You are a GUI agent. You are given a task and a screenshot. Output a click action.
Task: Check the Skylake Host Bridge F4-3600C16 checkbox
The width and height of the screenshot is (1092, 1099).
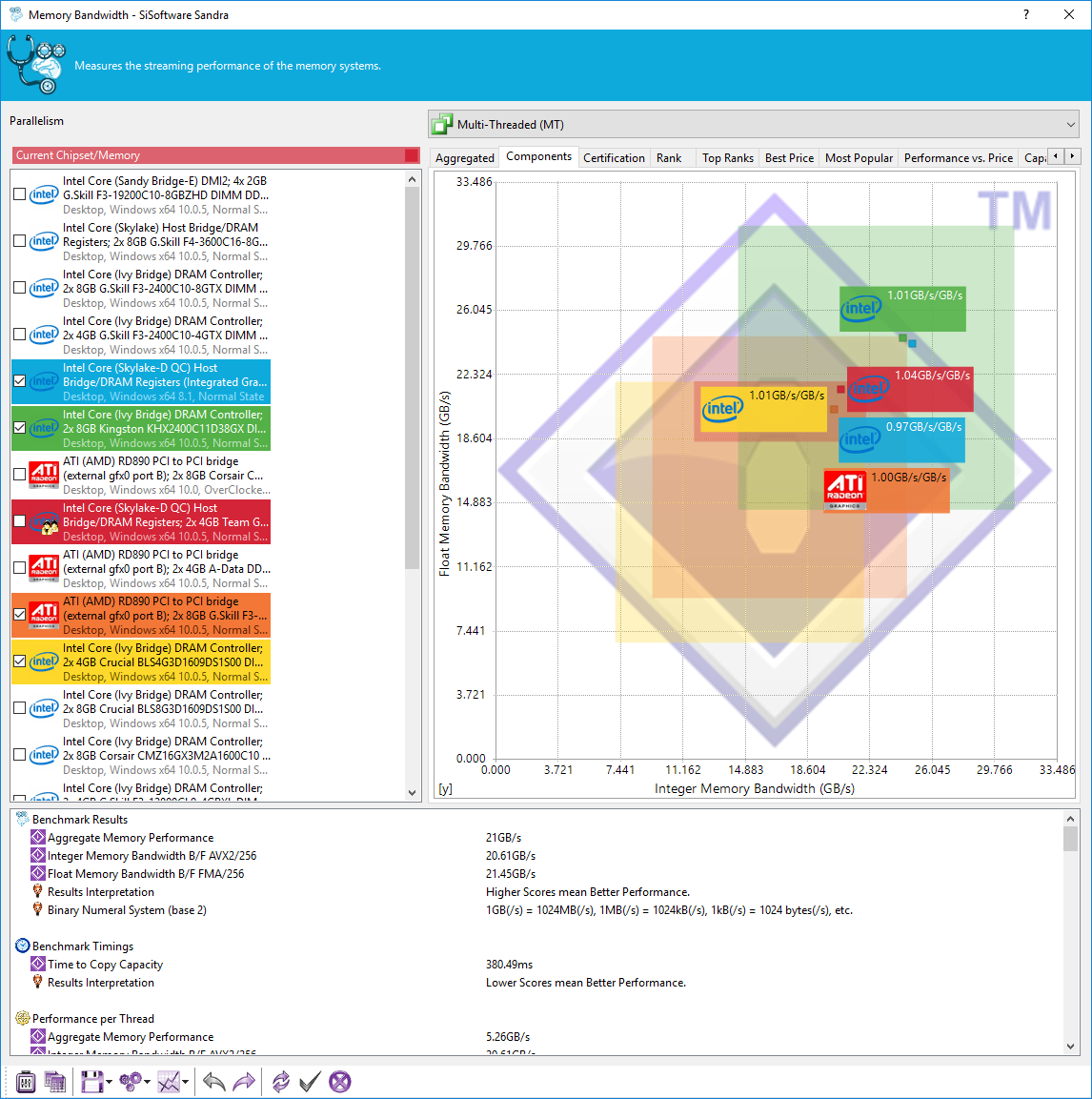click(20, 241)
